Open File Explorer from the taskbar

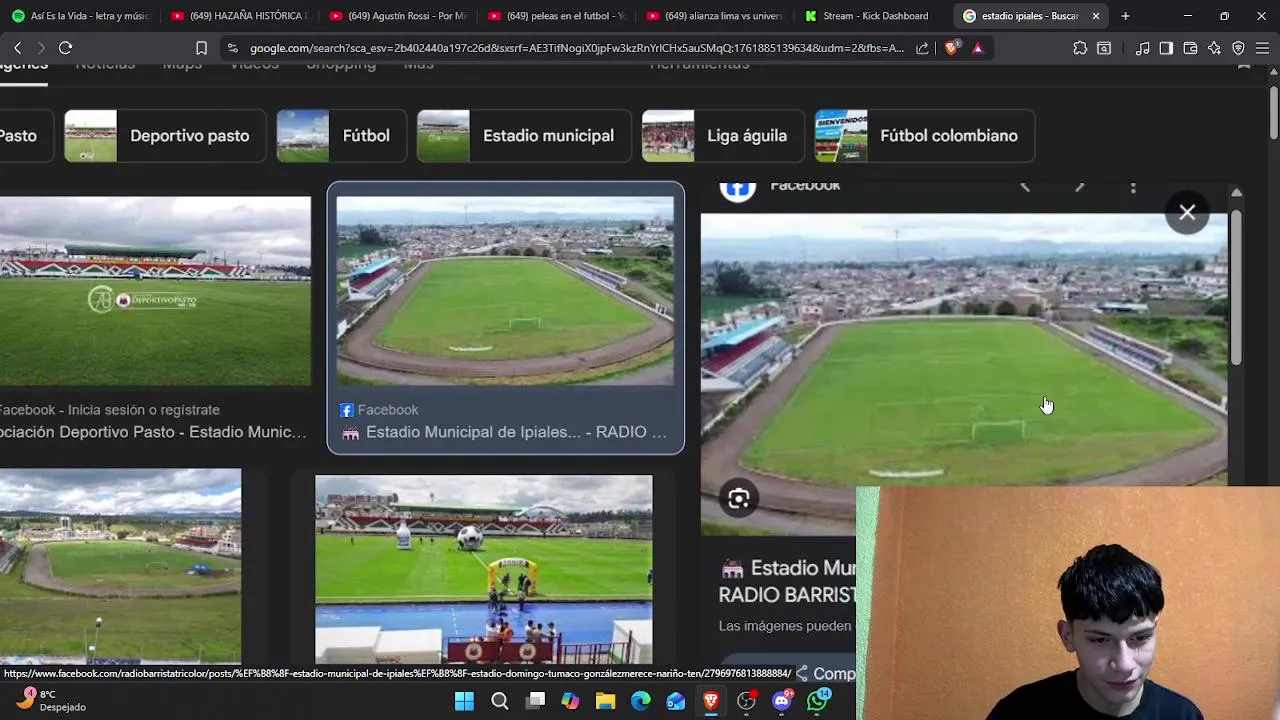(605, 701)
